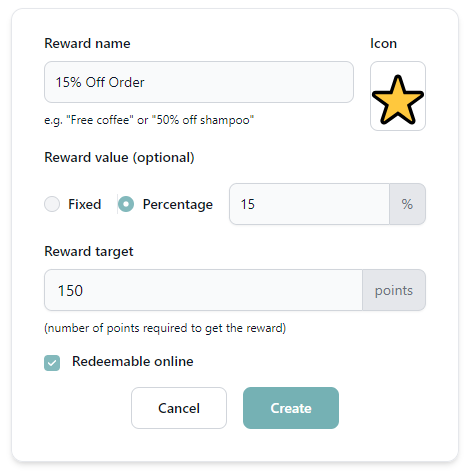
Task: Click the Icon label above the star
Action: (x=384, y=43)
